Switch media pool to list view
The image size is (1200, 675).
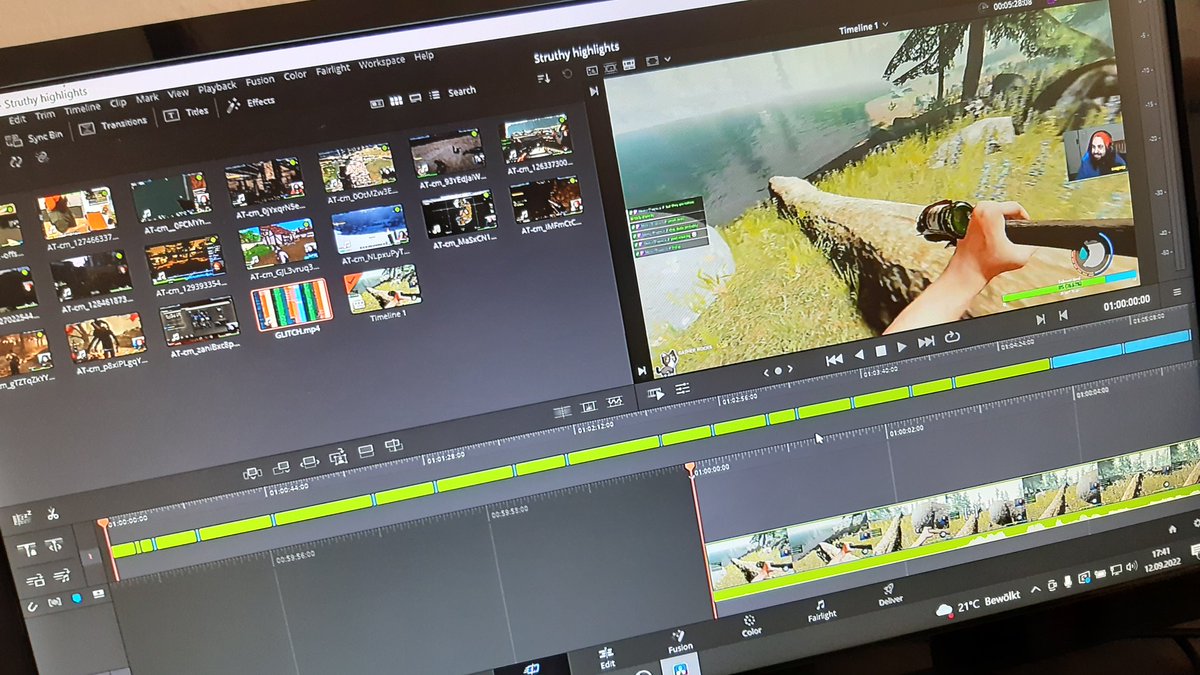434,95
